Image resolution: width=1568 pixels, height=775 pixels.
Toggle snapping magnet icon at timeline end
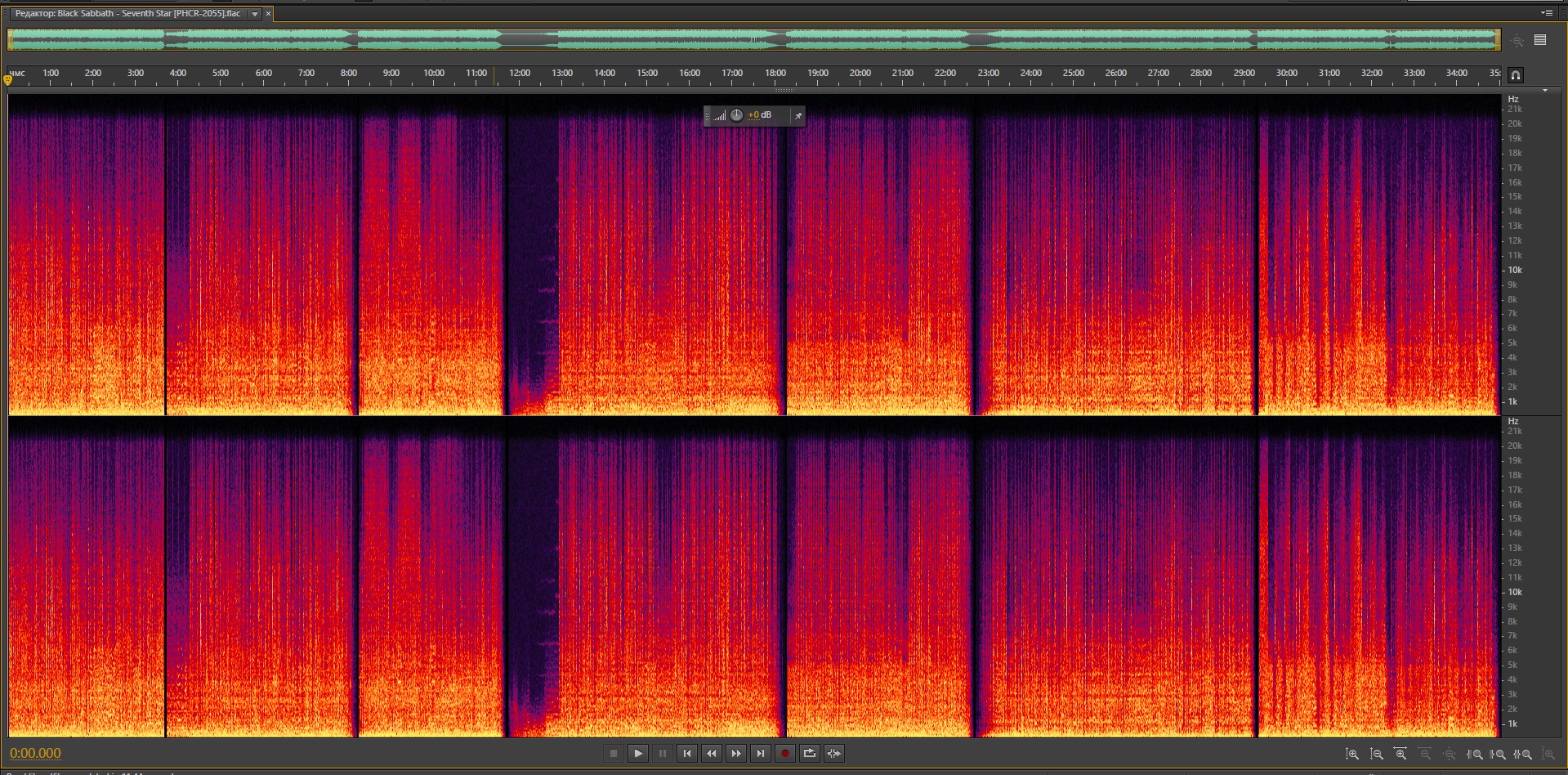click(1515, 75)
